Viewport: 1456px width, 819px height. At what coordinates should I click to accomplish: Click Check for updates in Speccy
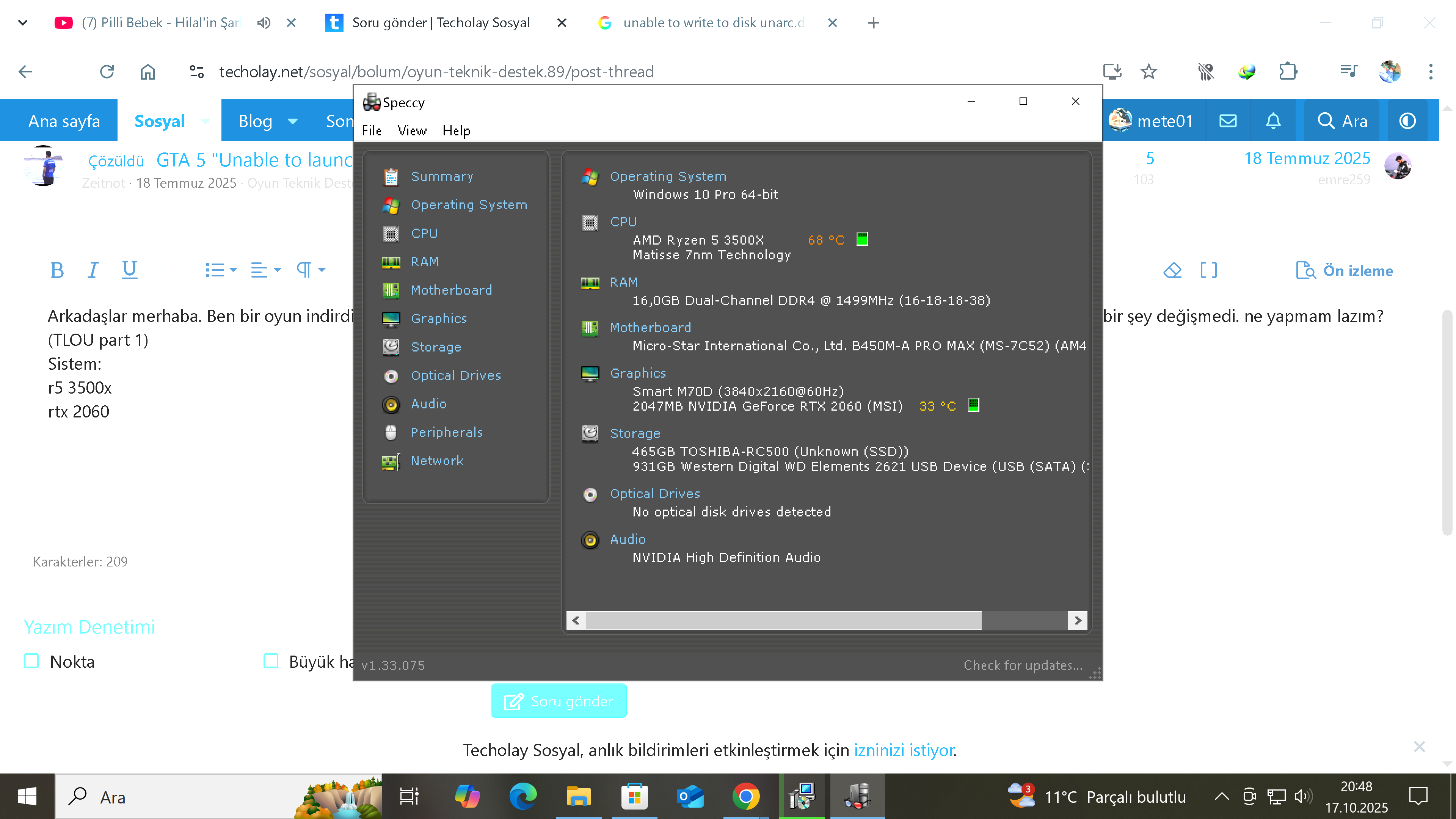1023,665
